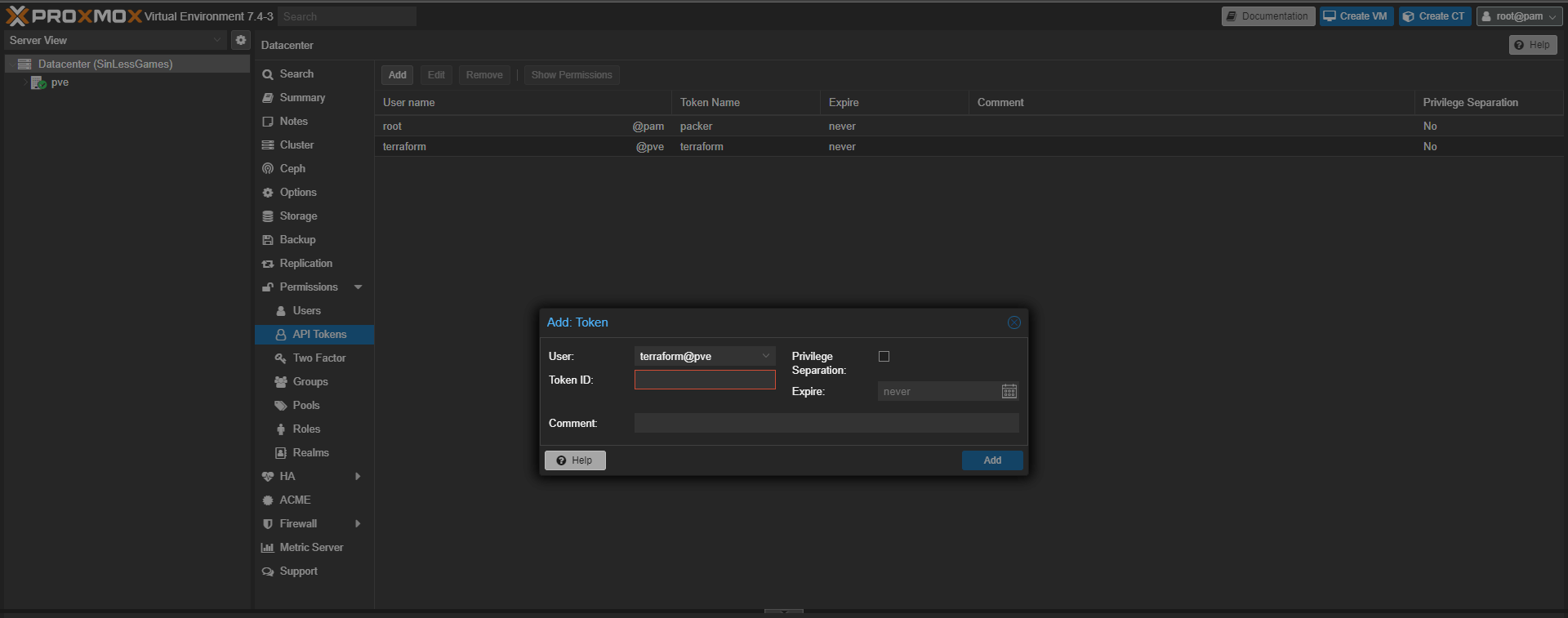Select the pve node icon
This screenshot has height=618, width=1568.
(38, 82)
